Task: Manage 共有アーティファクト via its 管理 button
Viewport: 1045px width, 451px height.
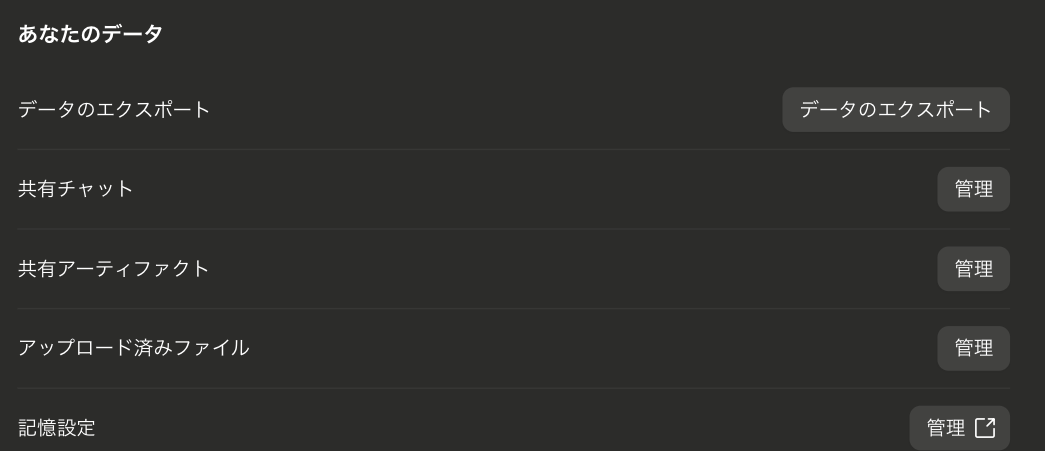Action: (x=973, y=268)
